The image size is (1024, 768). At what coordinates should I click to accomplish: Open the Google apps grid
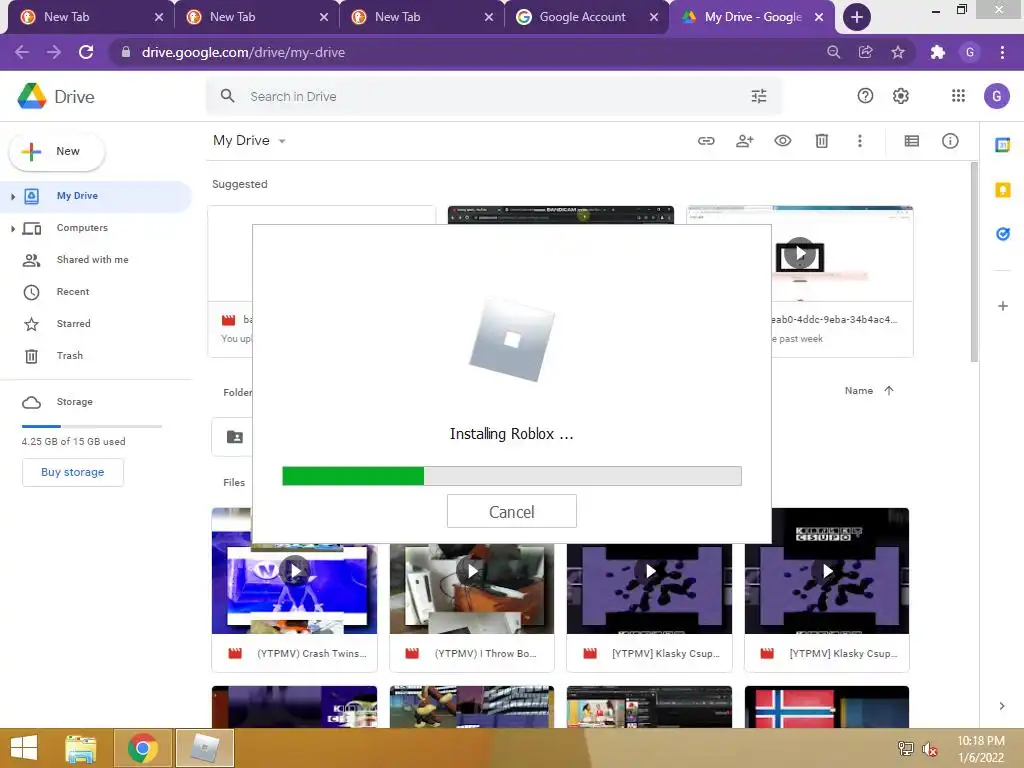958,96
